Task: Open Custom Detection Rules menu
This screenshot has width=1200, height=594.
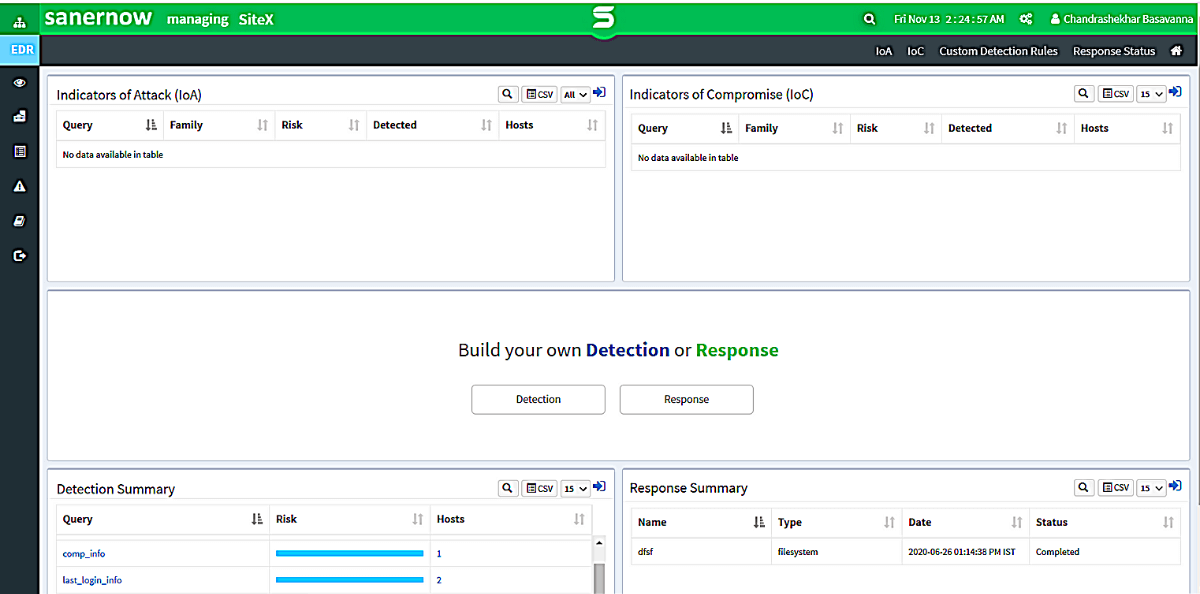Action: point(998,51)
